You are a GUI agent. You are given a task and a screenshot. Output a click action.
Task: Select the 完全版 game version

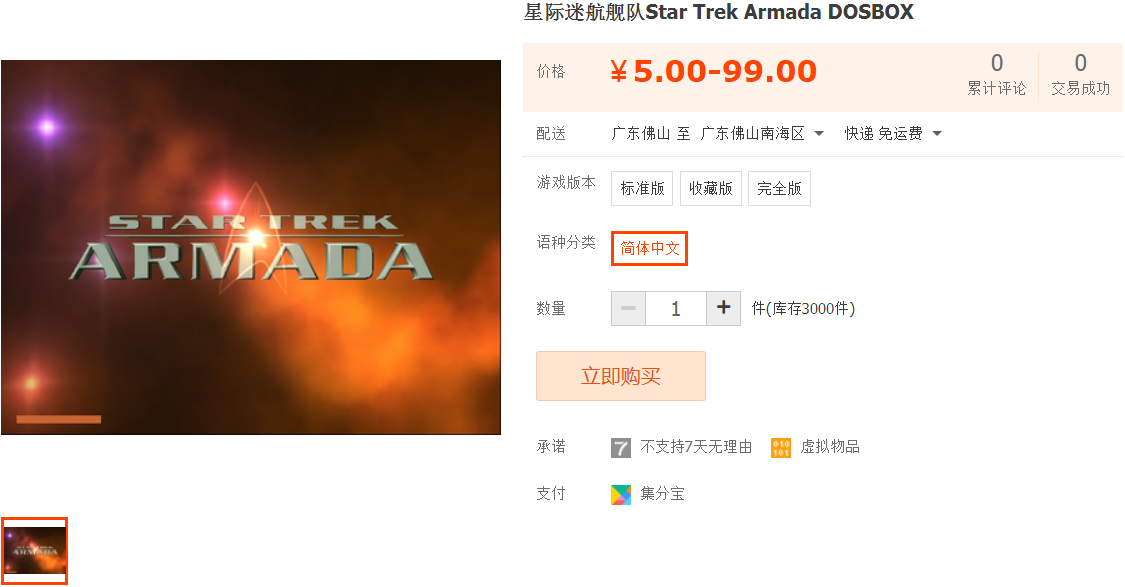click(x=779, y=188)
